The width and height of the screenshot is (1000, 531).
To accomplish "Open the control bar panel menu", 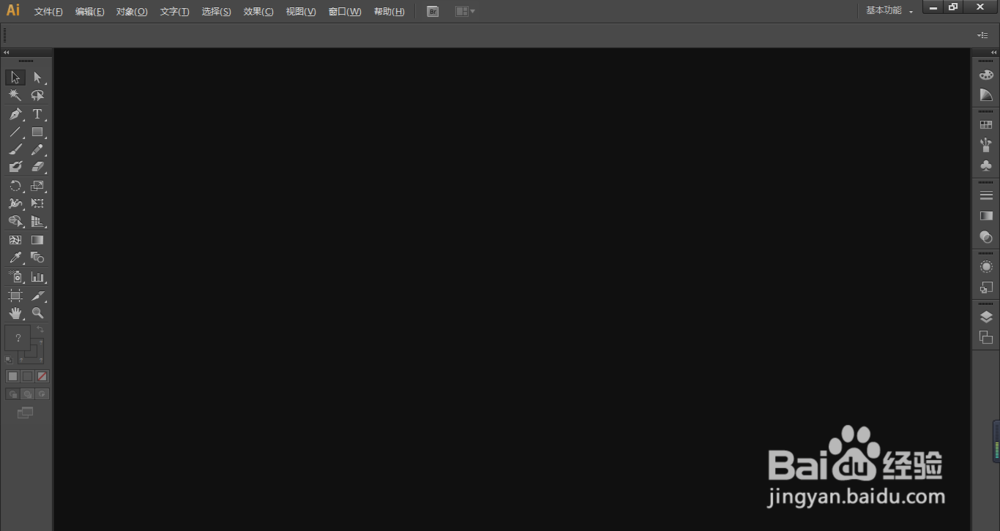I will (x=983, y=36).
